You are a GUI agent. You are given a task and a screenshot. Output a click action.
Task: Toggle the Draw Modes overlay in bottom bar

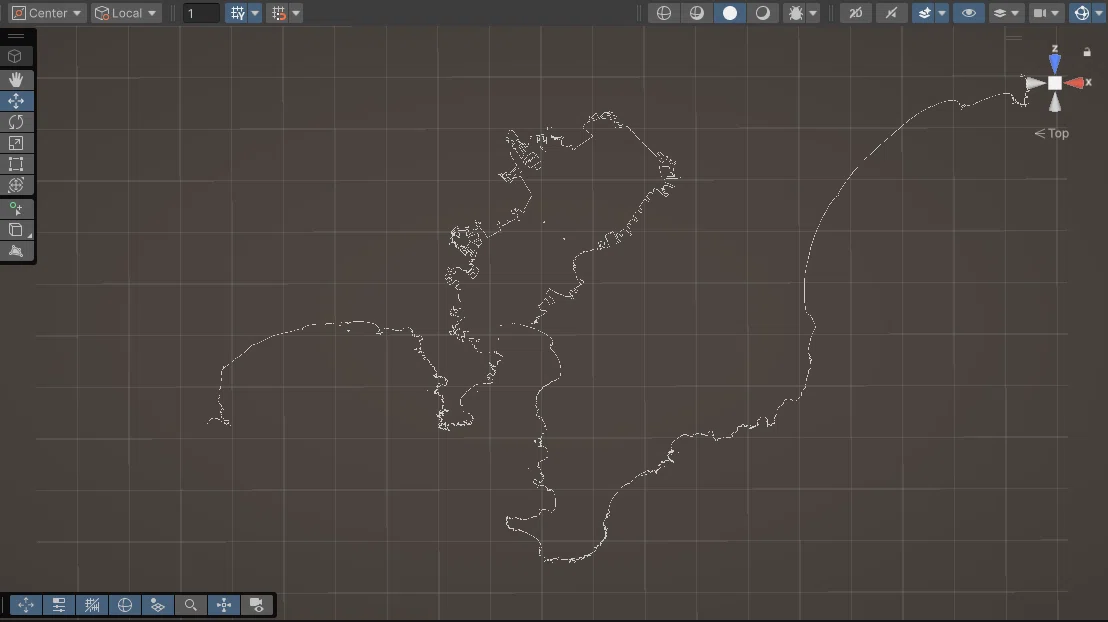(124, 605)
